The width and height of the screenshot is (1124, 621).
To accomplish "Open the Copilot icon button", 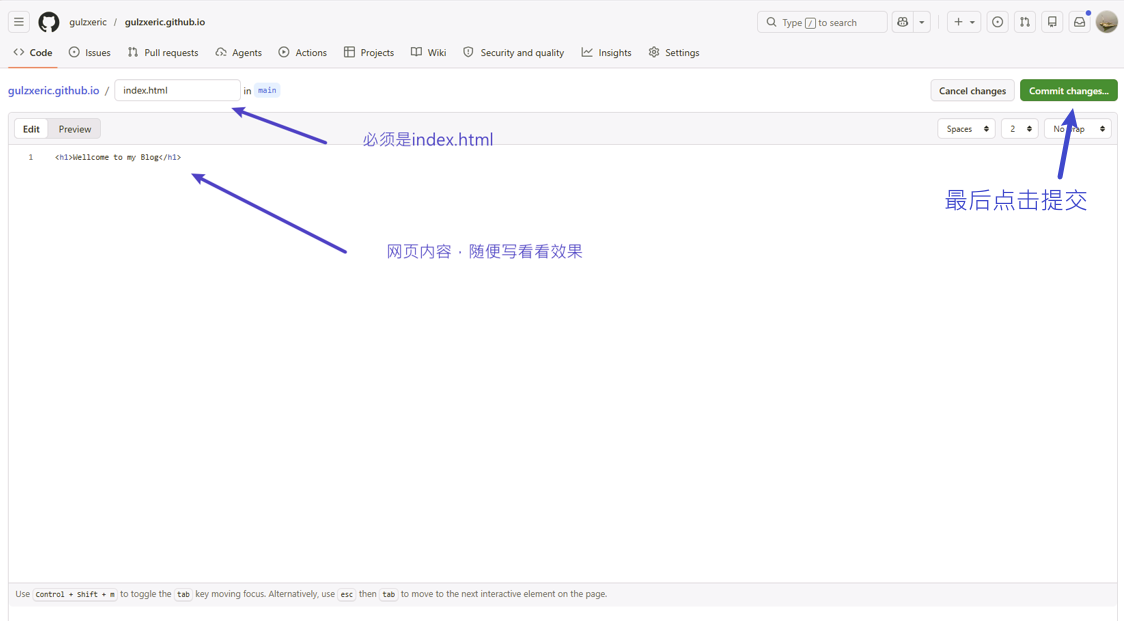I will tap(902, 22).
